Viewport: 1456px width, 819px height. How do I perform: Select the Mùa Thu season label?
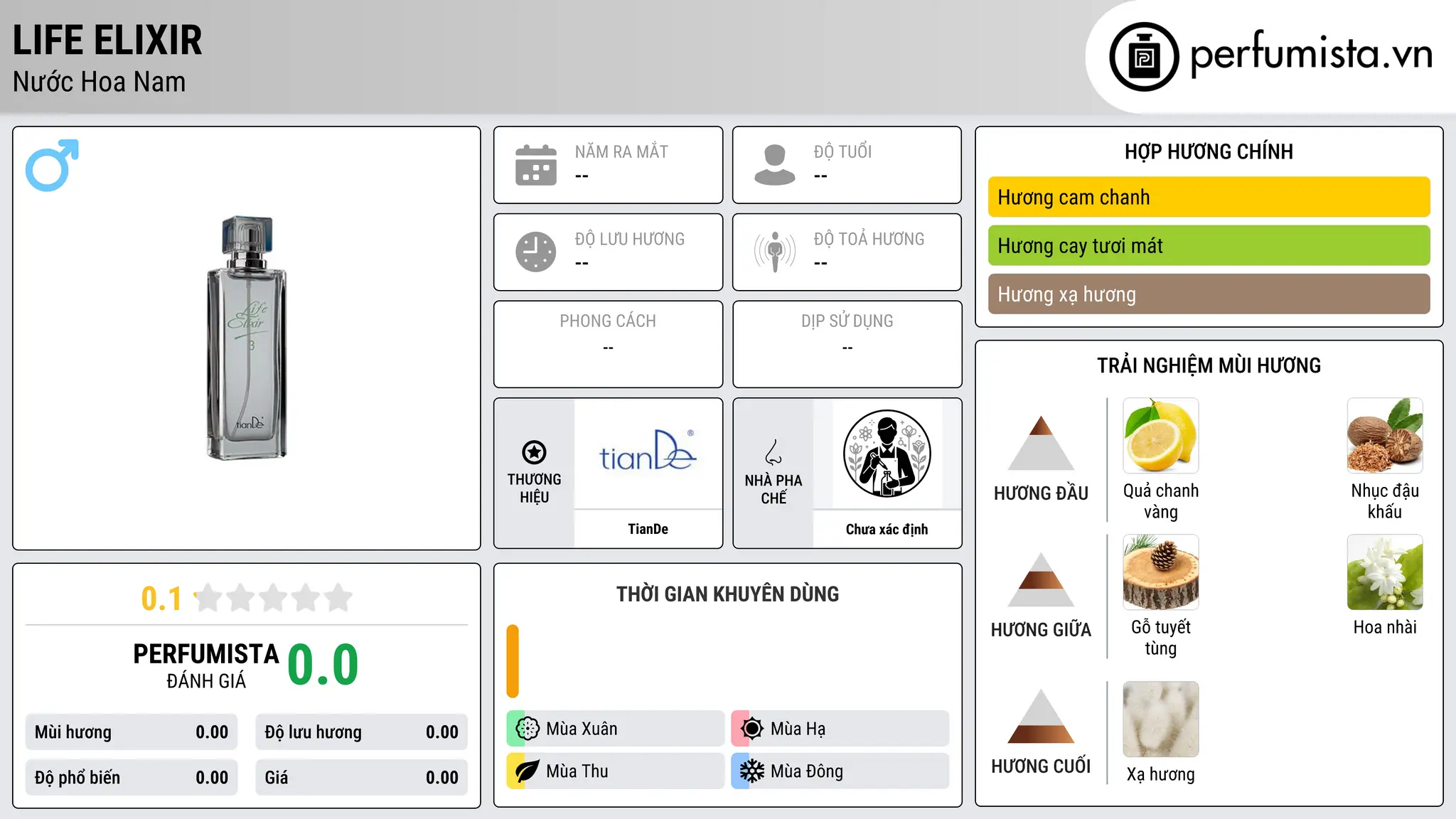(x=577, y=771)
